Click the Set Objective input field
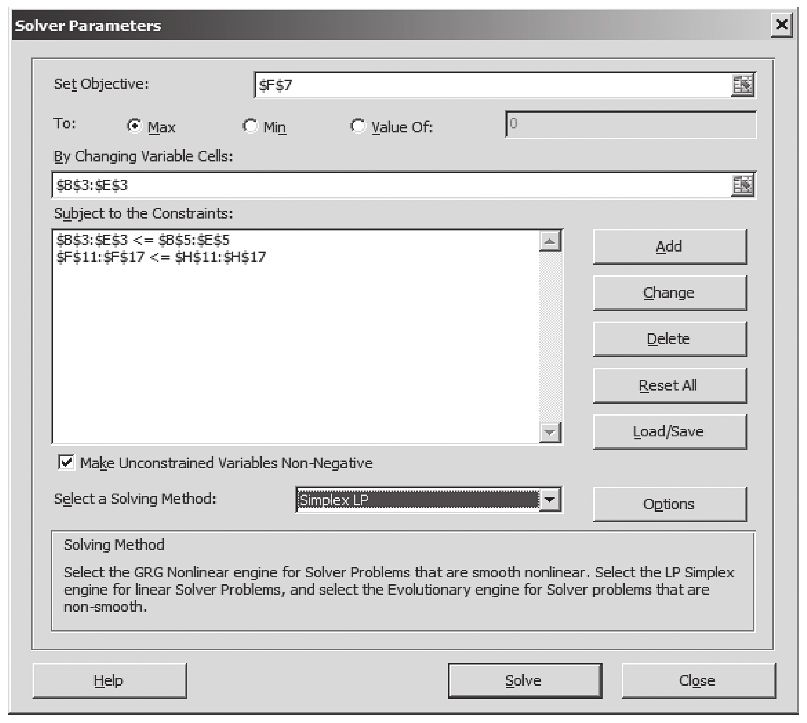 click(x=490, y=86)
